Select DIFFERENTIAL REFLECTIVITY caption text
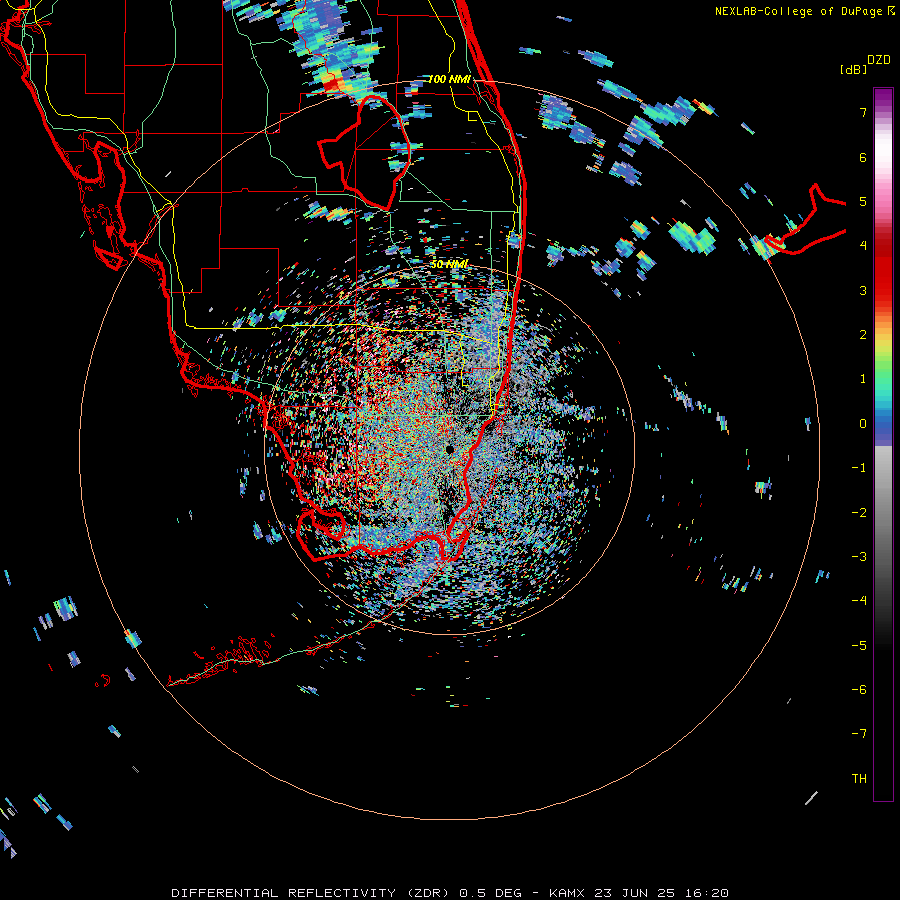This screenshot has height=900, width=900. pyautogui.click(x=284, y=893)
